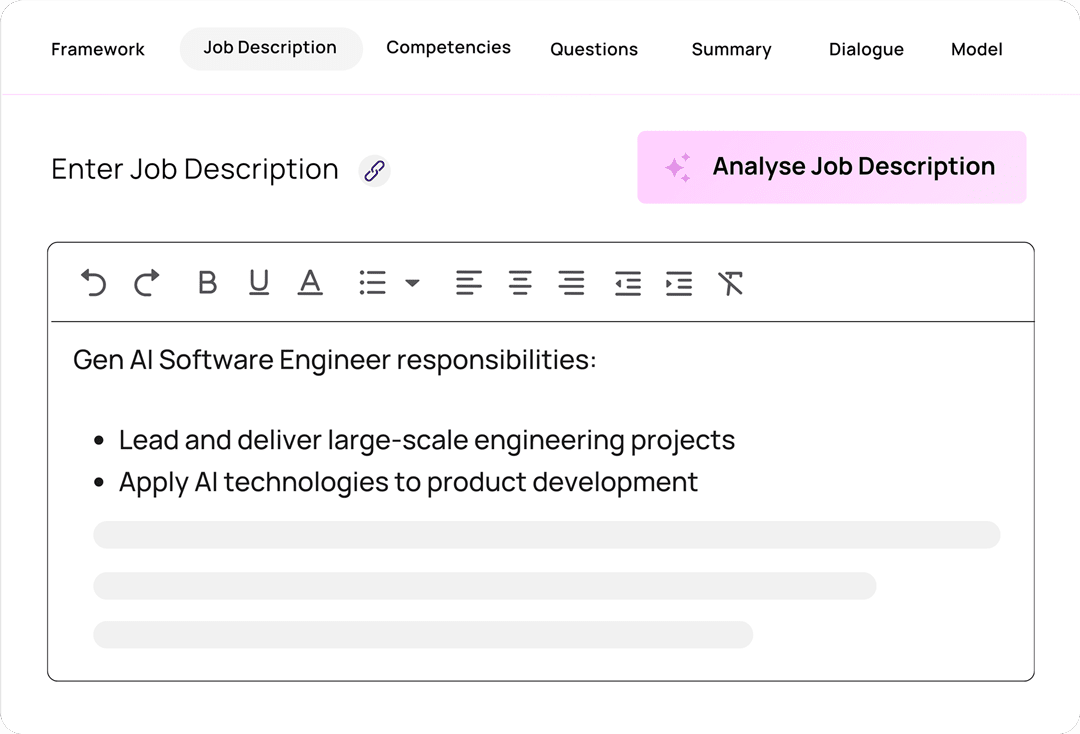Go to the Questions tab
This screenshot has width=1080, height=734.
(x=594, y=49)
